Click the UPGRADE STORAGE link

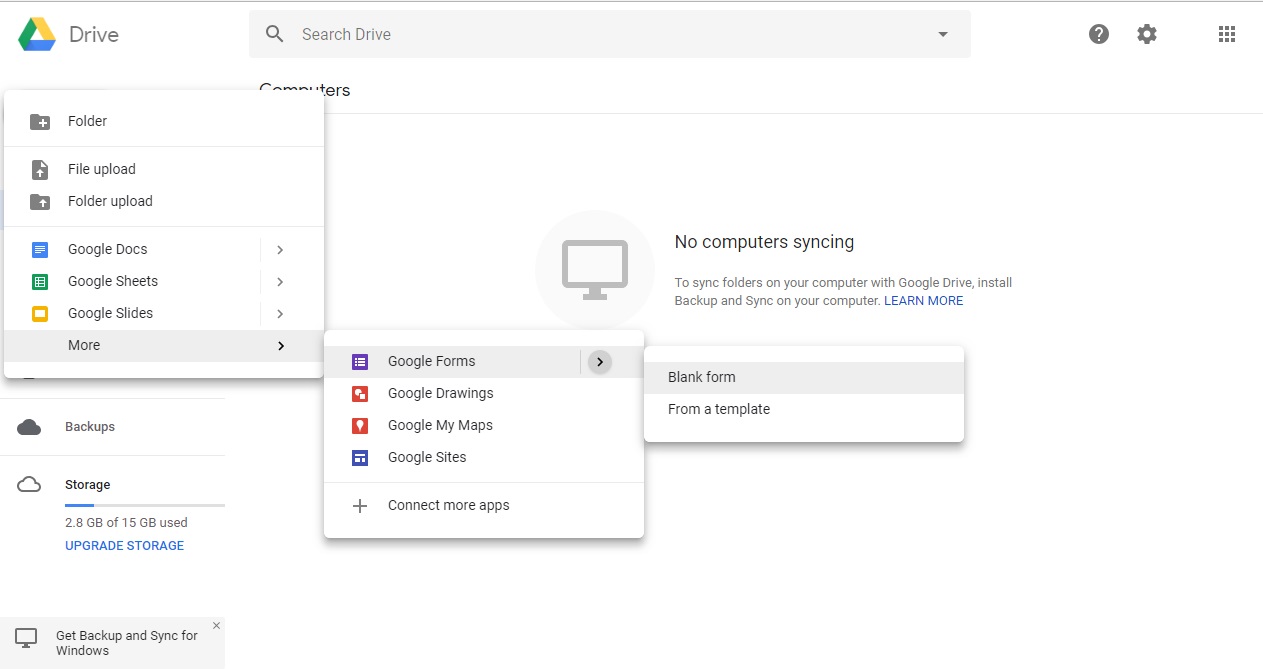click(125, 546)
